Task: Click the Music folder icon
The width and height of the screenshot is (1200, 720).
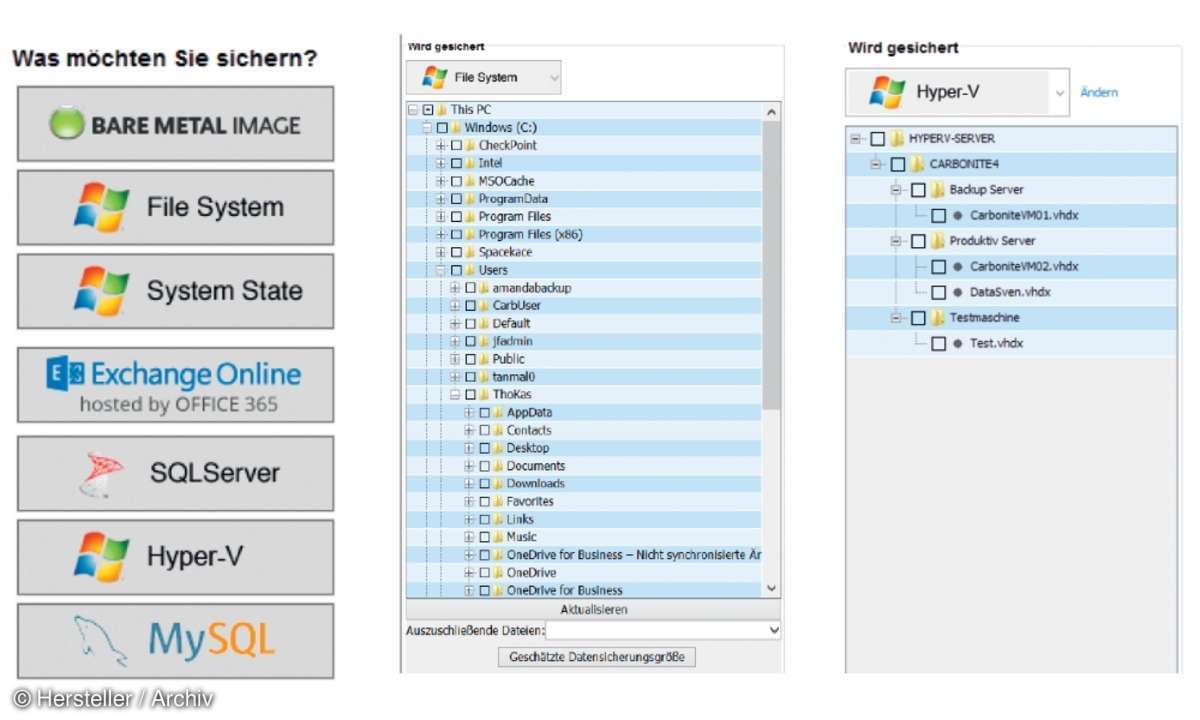Action: pyautogui.click(x=498, y=537)
